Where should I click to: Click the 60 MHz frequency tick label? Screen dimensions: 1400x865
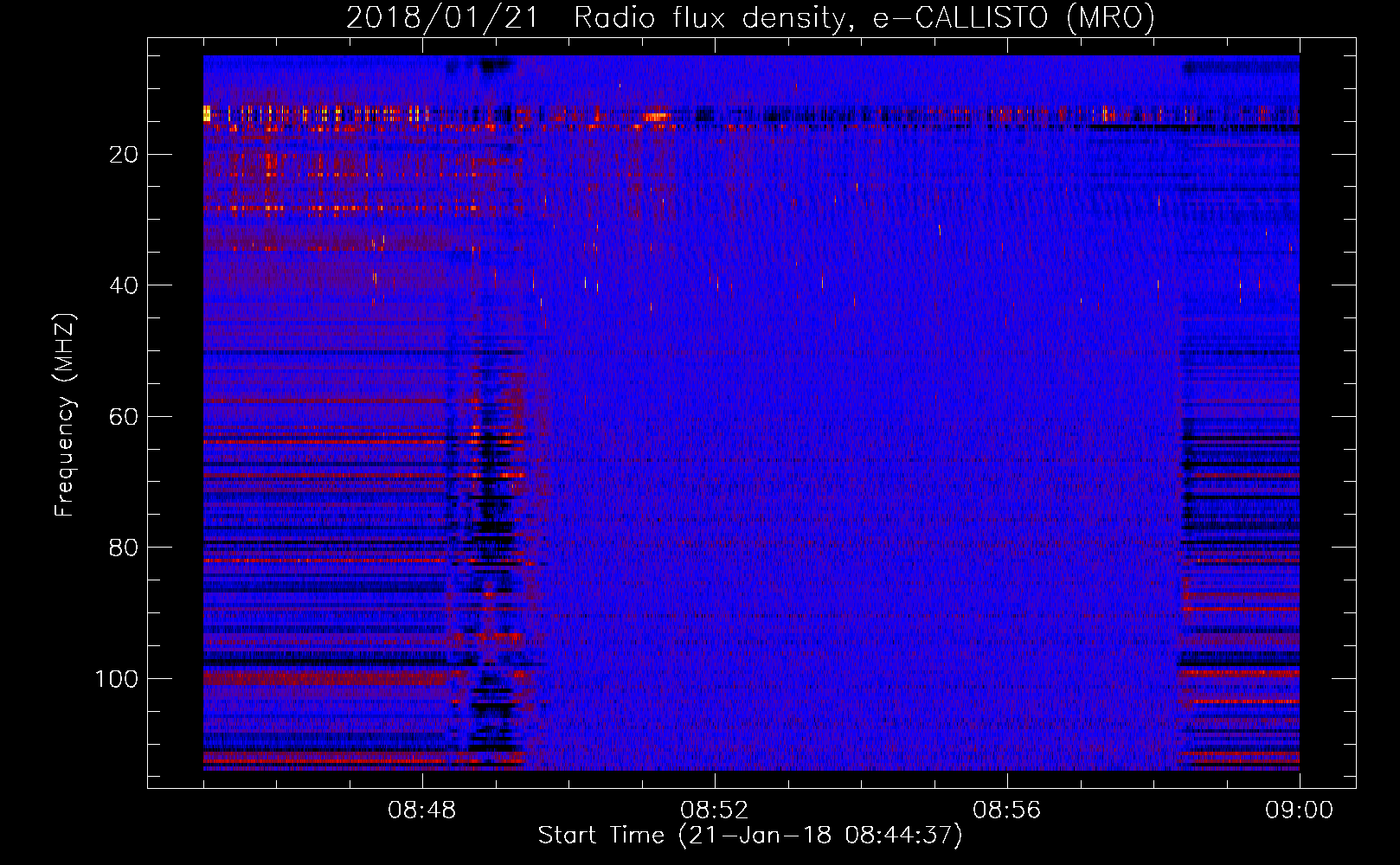click(125, 417)
